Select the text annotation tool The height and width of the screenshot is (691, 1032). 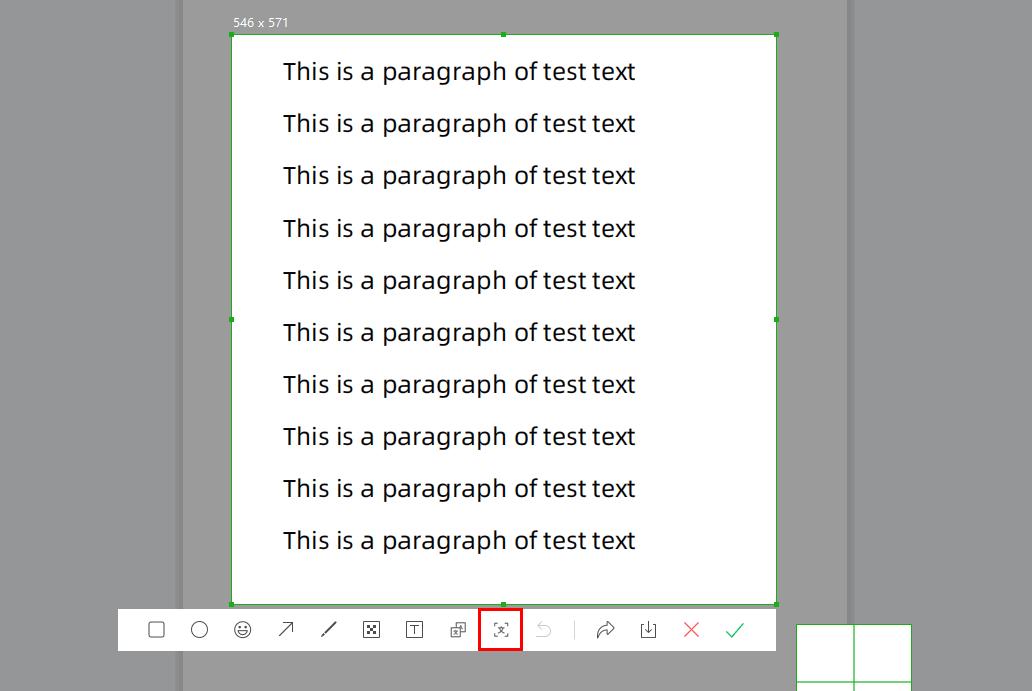(414, 630)
